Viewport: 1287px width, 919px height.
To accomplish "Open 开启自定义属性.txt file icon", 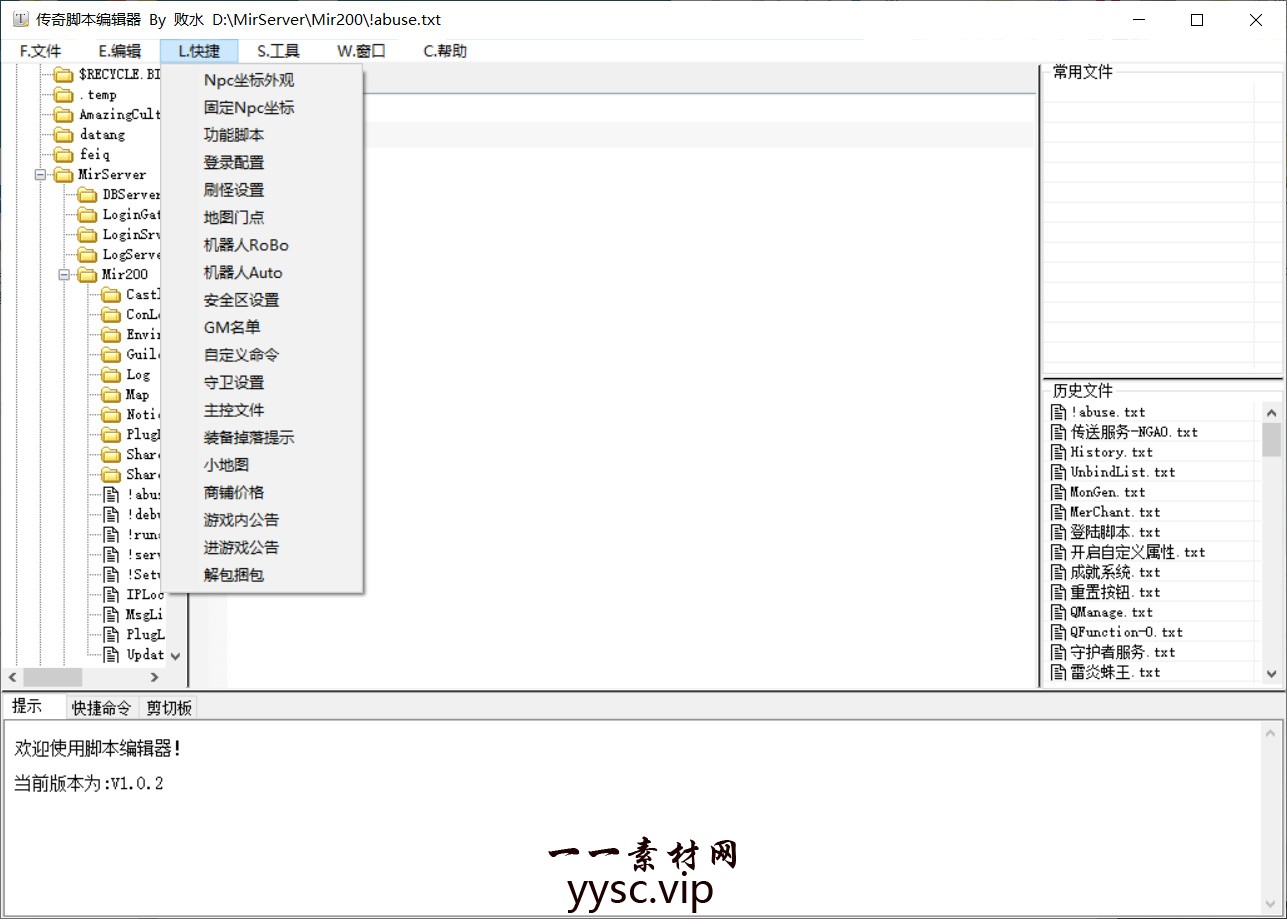I will point(1059,552).
